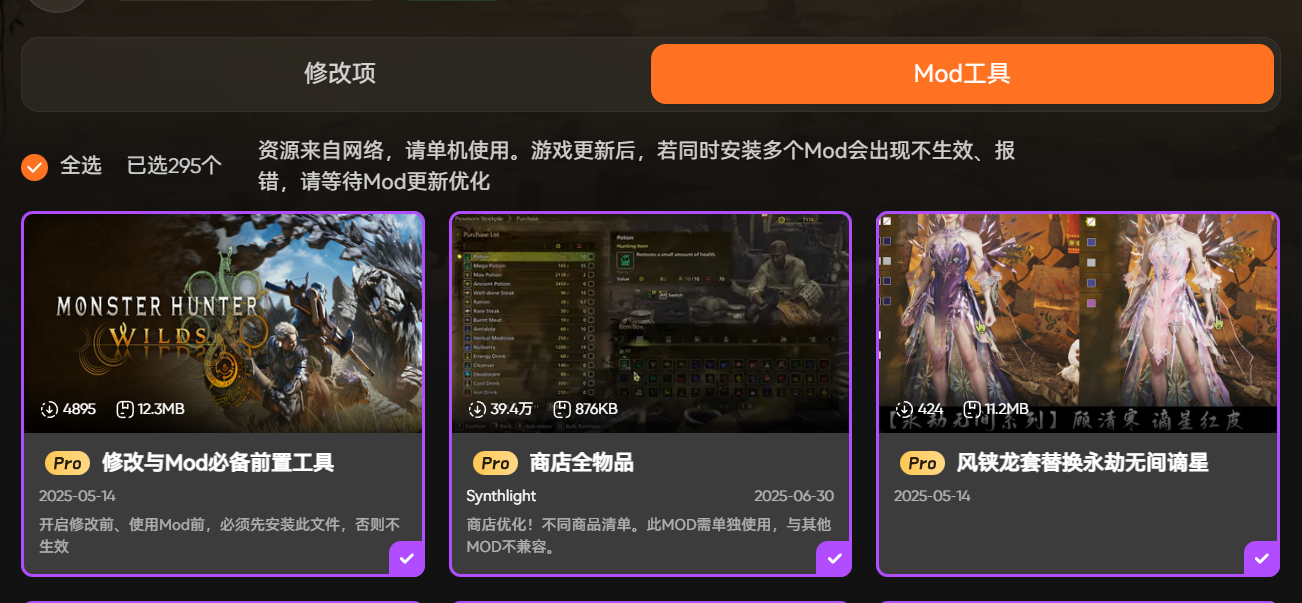Viewport: 1302px width, 603px height.
Task: Click the Pro badge on 风铁龙套替换永劫无间谪星
Action: tap(922, 463)
